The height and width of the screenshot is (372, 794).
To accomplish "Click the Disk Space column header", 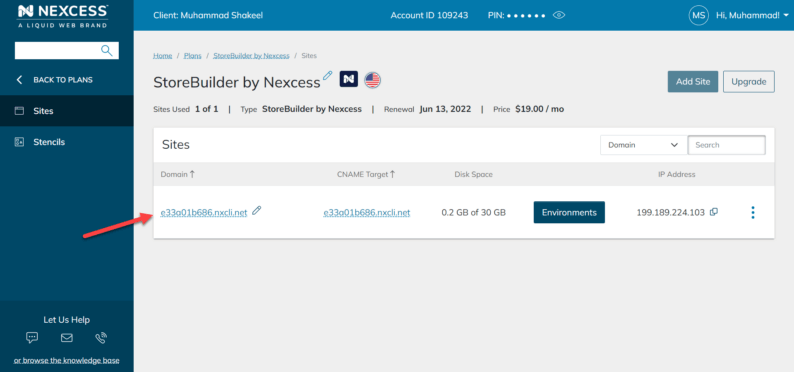I will (x=473, y=174).
